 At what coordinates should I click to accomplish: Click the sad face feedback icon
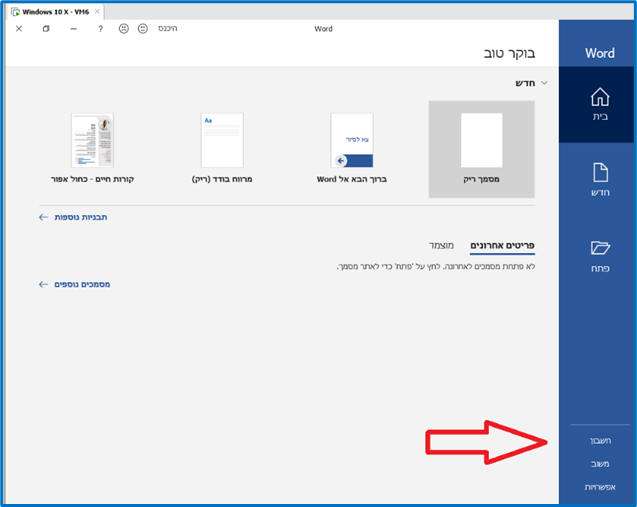(x=124, y=29)
